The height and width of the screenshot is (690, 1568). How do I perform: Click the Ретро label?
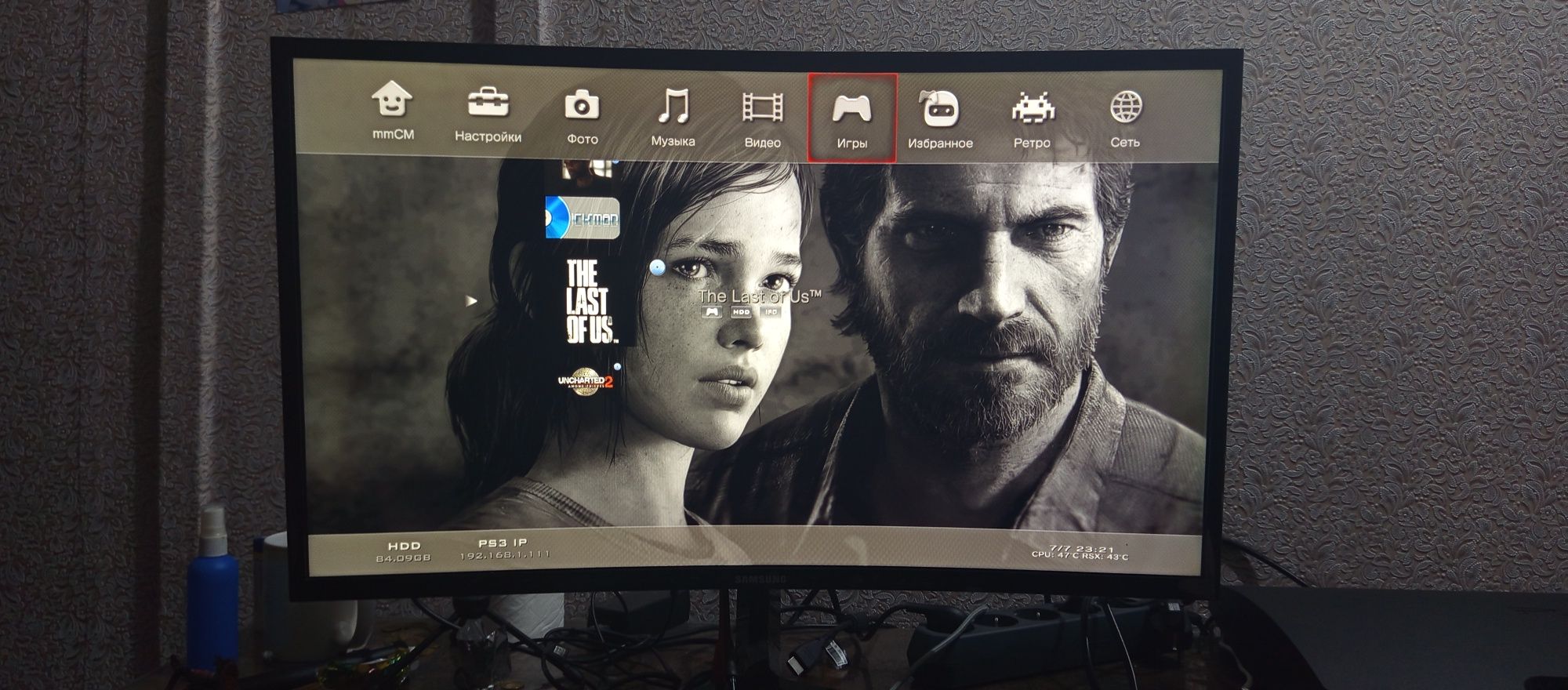coord(1032,143)
